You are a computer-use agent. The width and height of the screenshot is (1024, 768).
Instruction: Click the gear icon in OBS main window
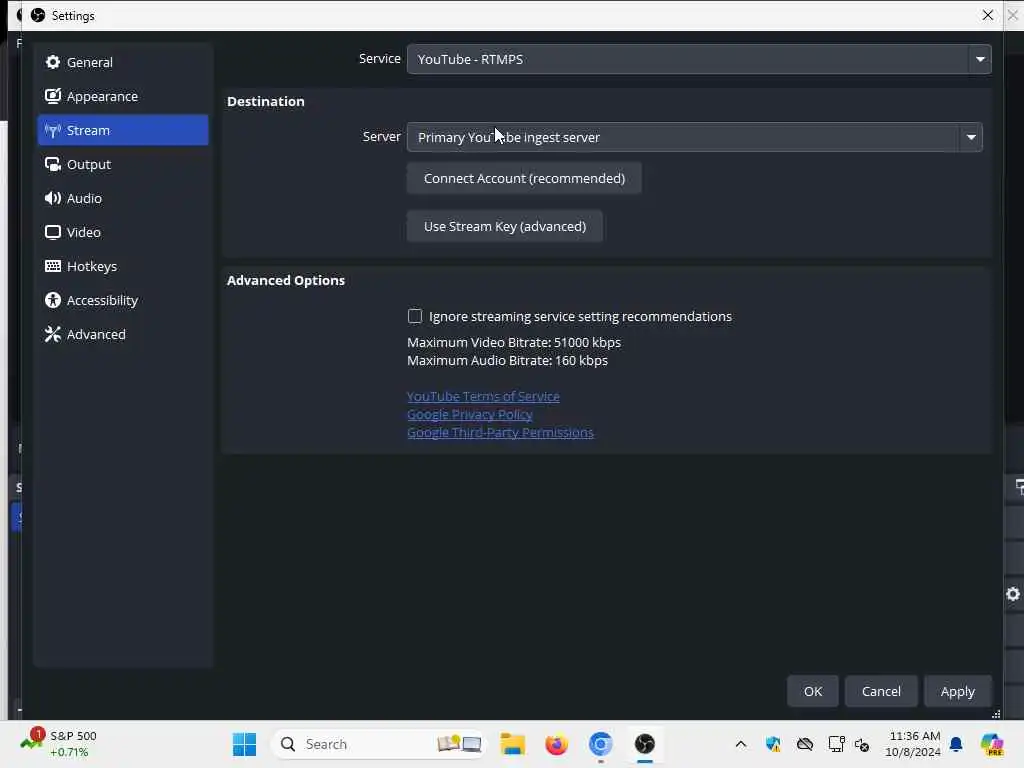[x=1013, y=594]
